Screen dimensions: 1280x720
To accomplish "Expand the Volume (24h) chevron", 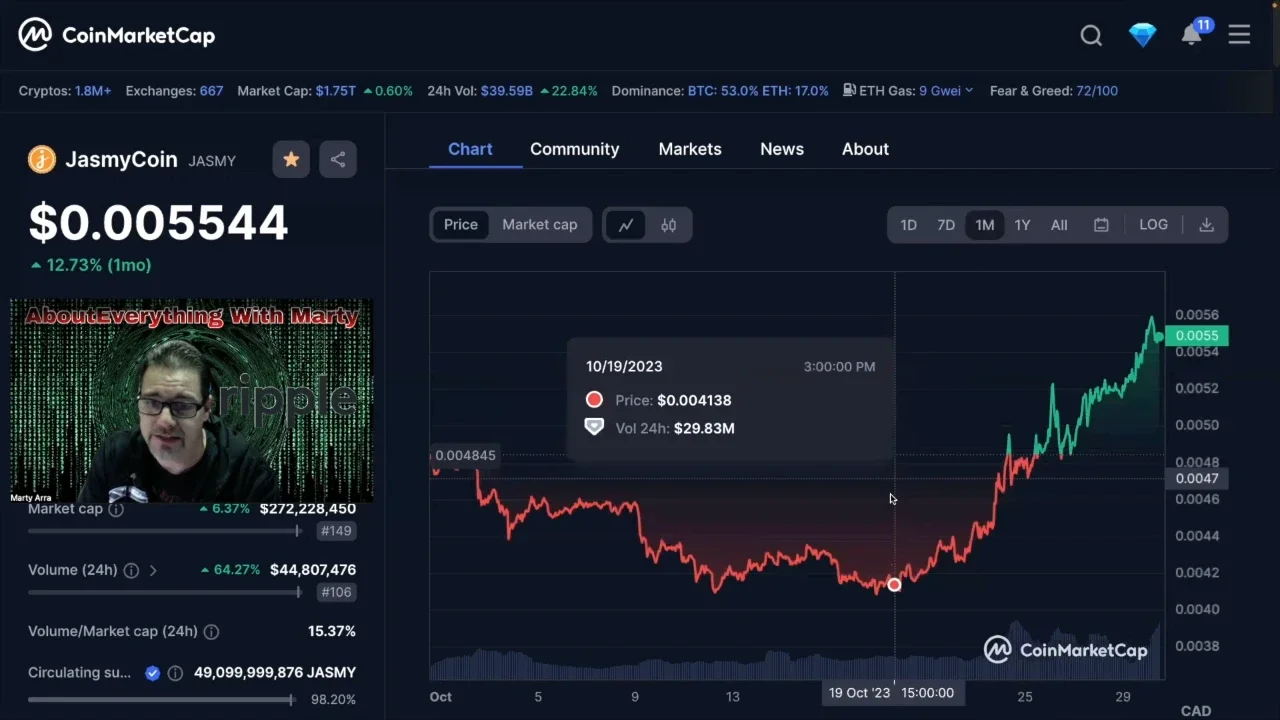I will 153,570.
